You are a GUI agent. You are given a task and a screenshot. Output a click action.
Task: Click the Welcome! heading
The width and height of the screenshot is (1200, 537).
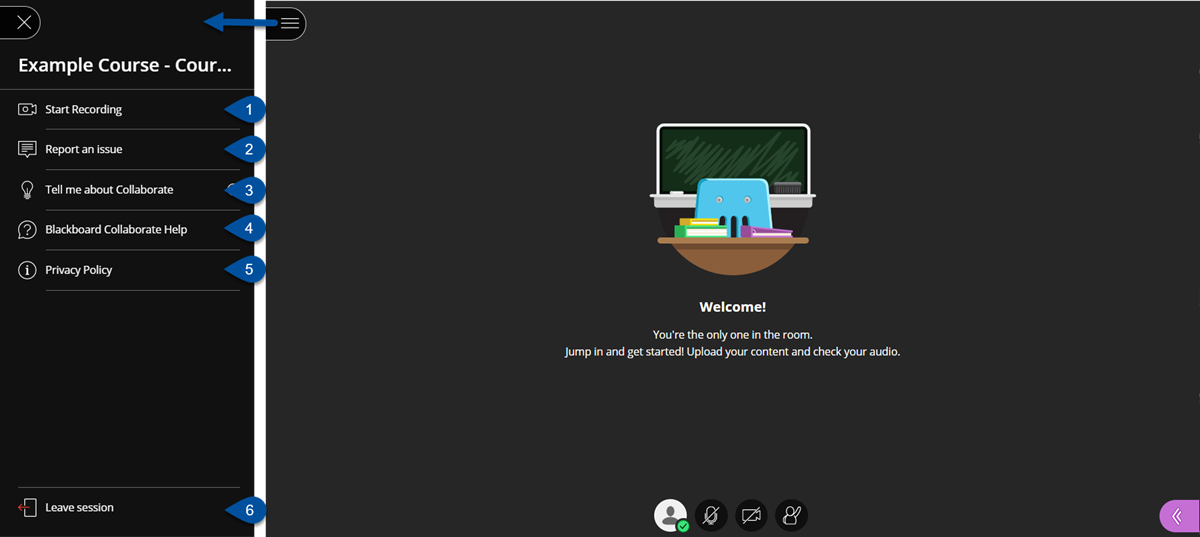(732, 307)
